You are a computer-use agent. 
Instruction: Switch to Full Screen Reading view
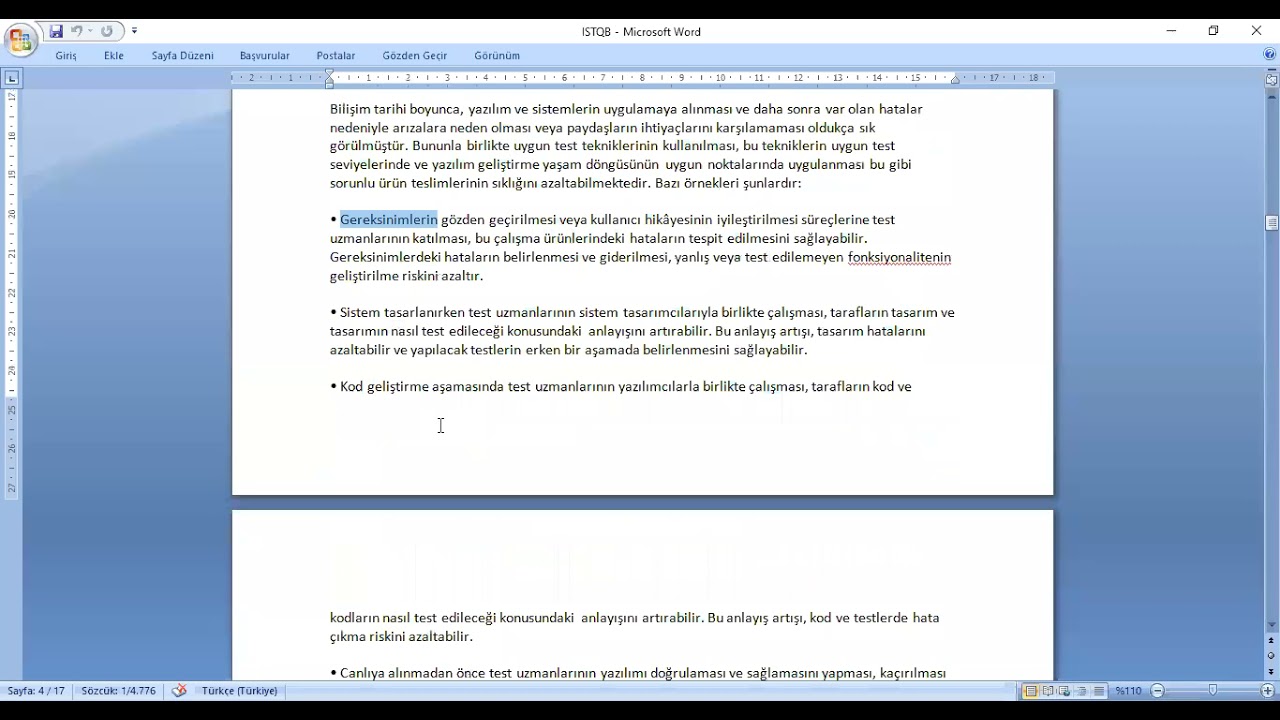point(1047,691)
